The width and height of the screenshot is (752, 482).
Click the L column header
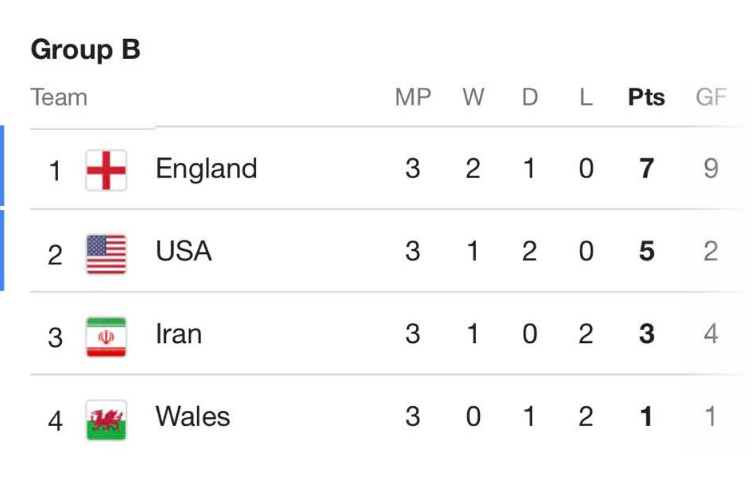(x=586, y=97)
